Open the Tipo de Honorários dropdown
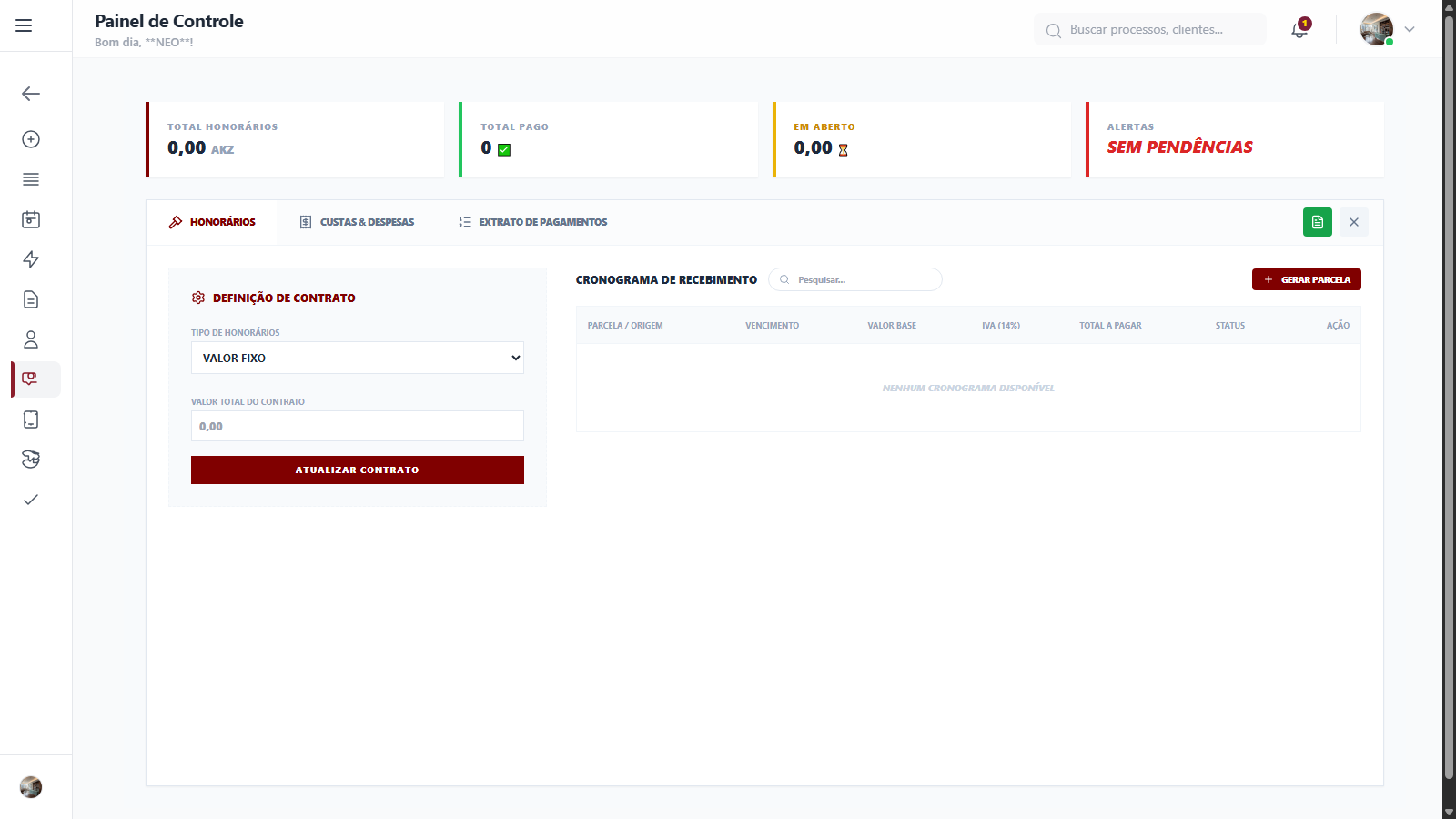The image size is (1456, 819). [357, 358]
